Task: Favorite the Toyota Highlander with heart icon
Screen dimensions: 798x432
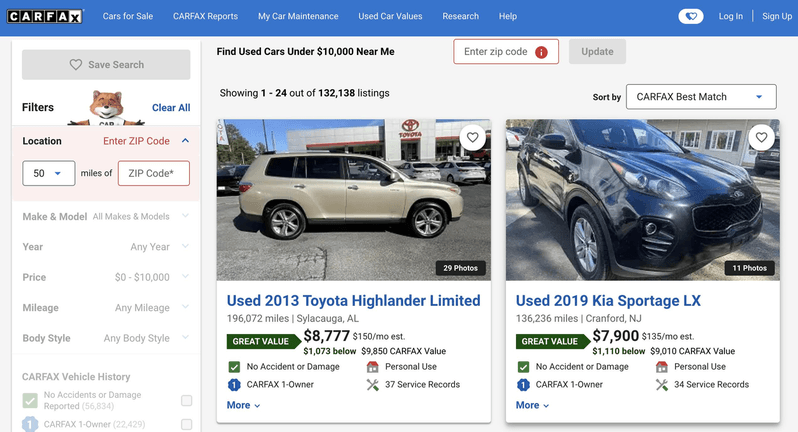Action: click(x=472, y=138)
